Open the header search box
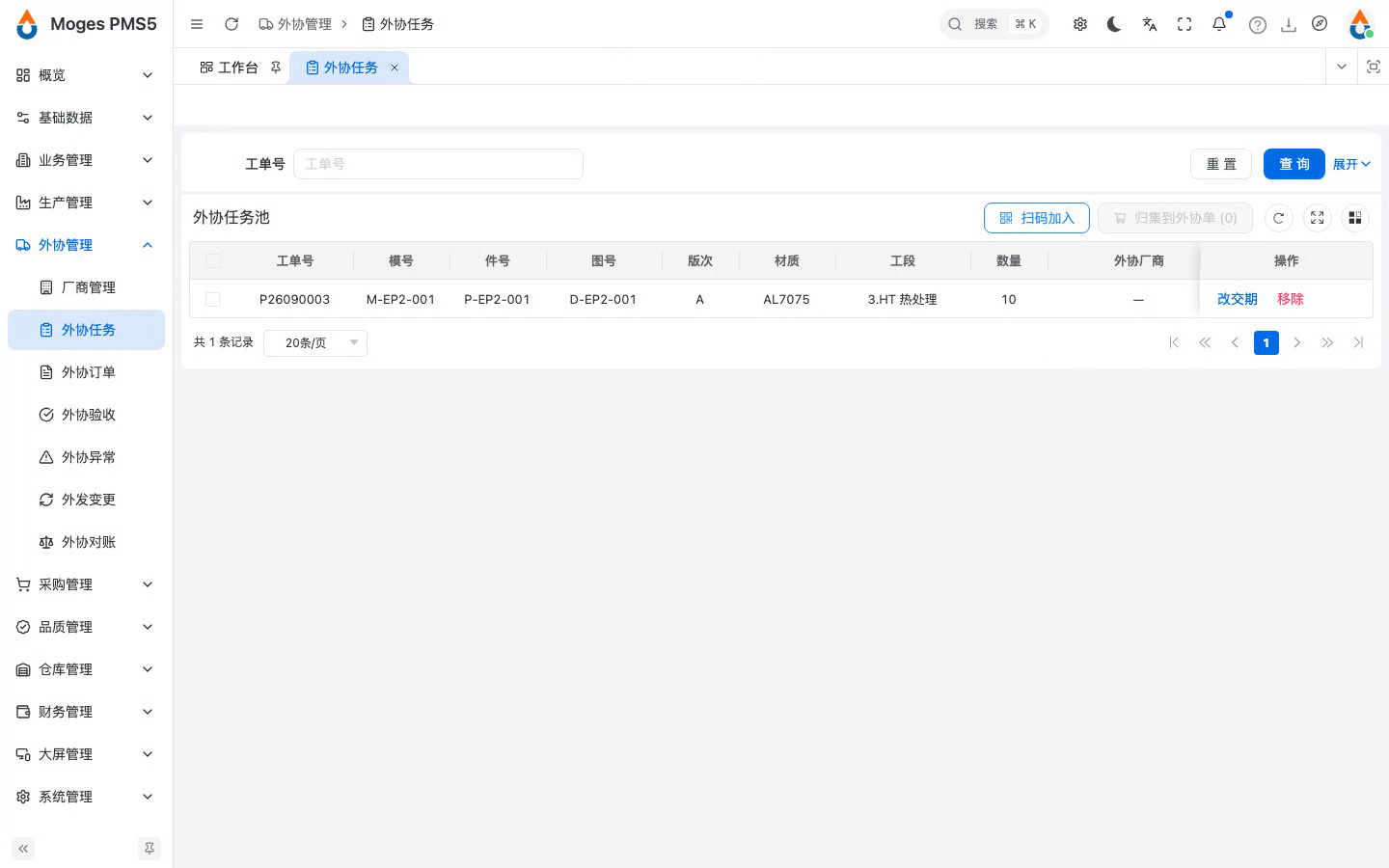This screenshot has height=868, width=1389. [x=994, y=24]
